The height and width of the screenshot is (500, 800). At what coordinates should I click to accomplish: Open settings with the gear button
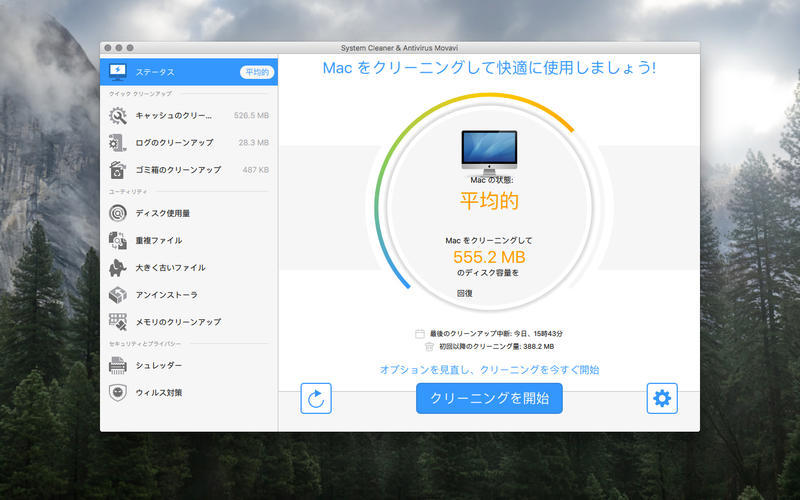coord(662,398)
